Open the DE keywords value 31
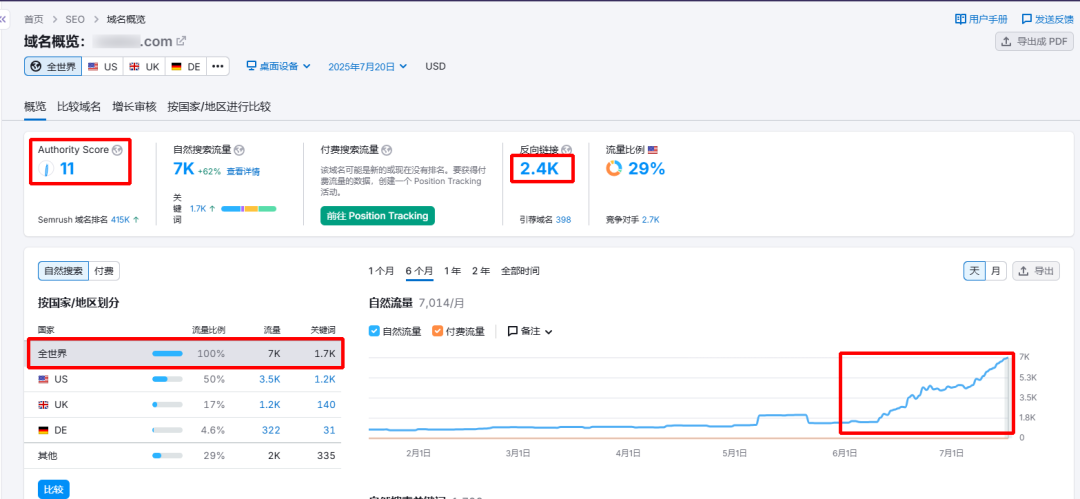Viewport: 1080px width, 499px height. click(x=329, y=430)
